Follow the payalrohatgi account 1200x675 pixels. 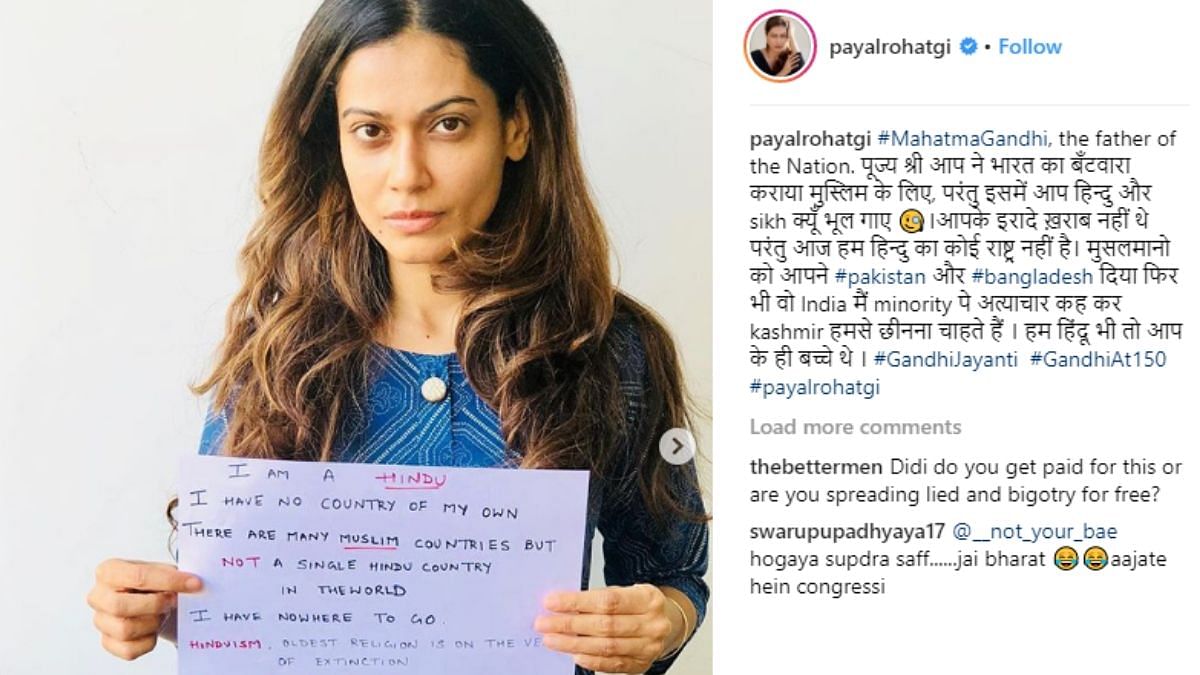[1030, 47]
